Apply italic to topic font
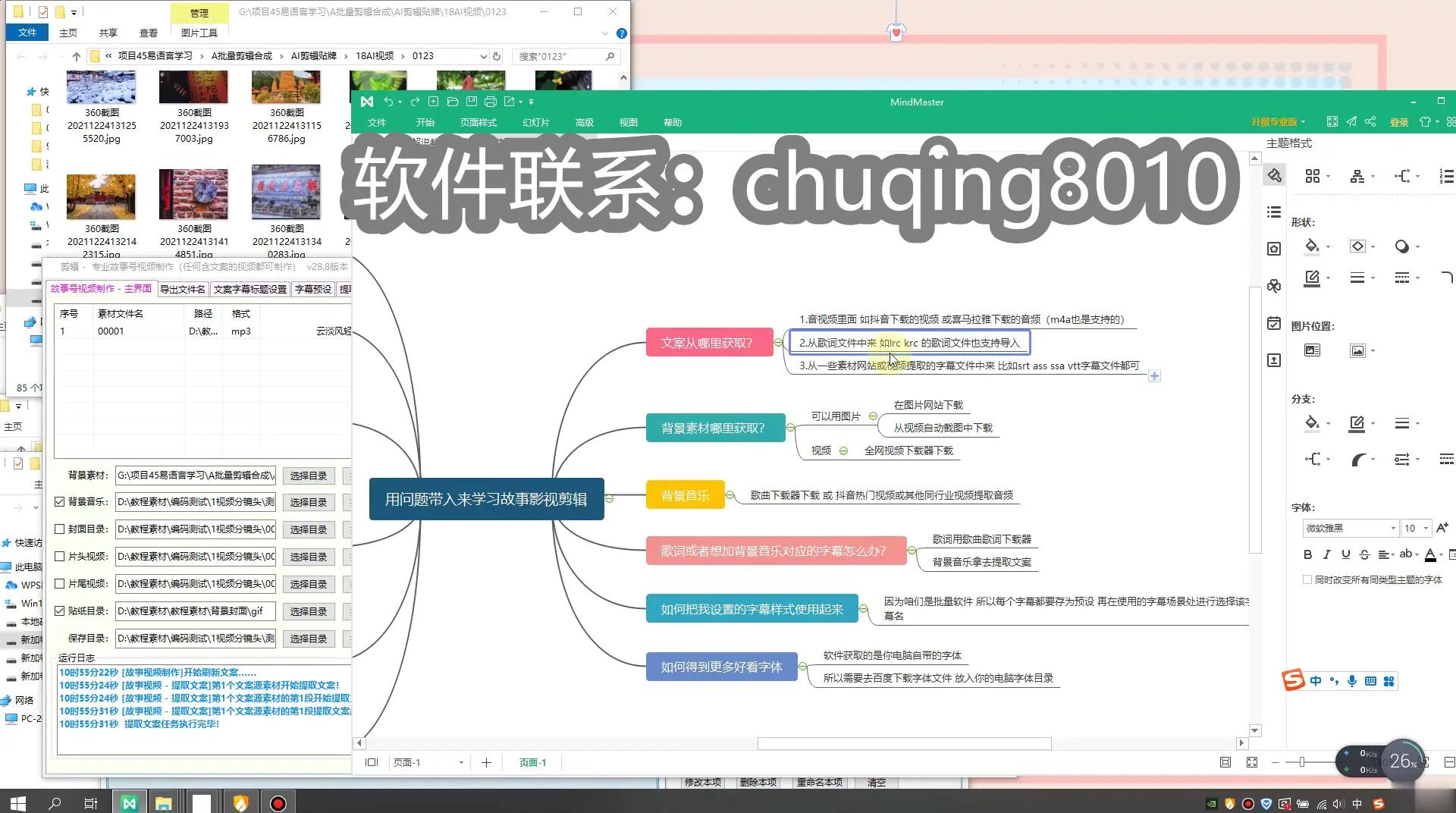 coord(1326,554)
